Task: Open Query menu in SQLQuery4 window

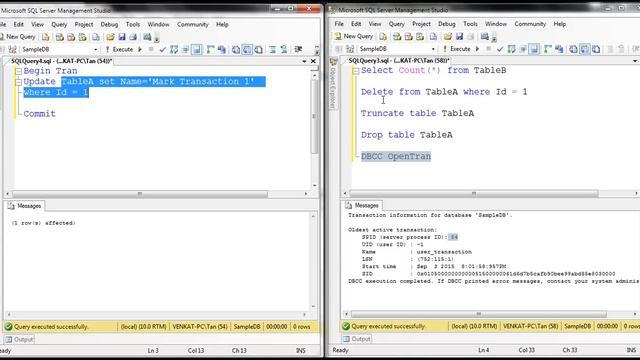Action: click(x=59, y=24)
